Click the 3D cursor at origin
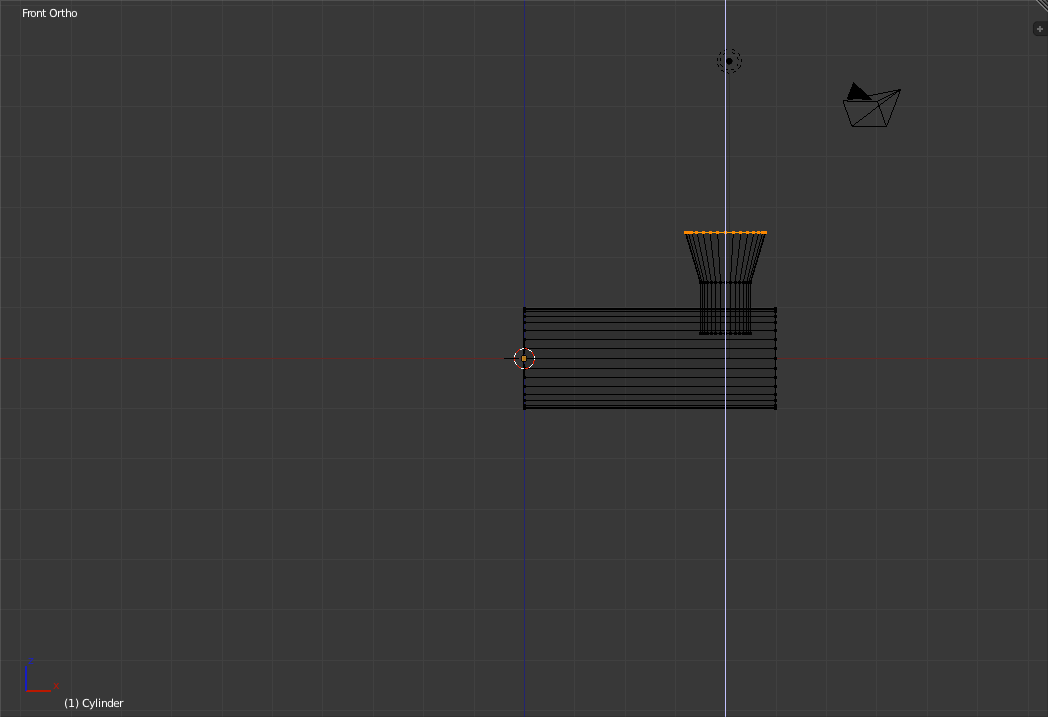 [x=524, y=358]
